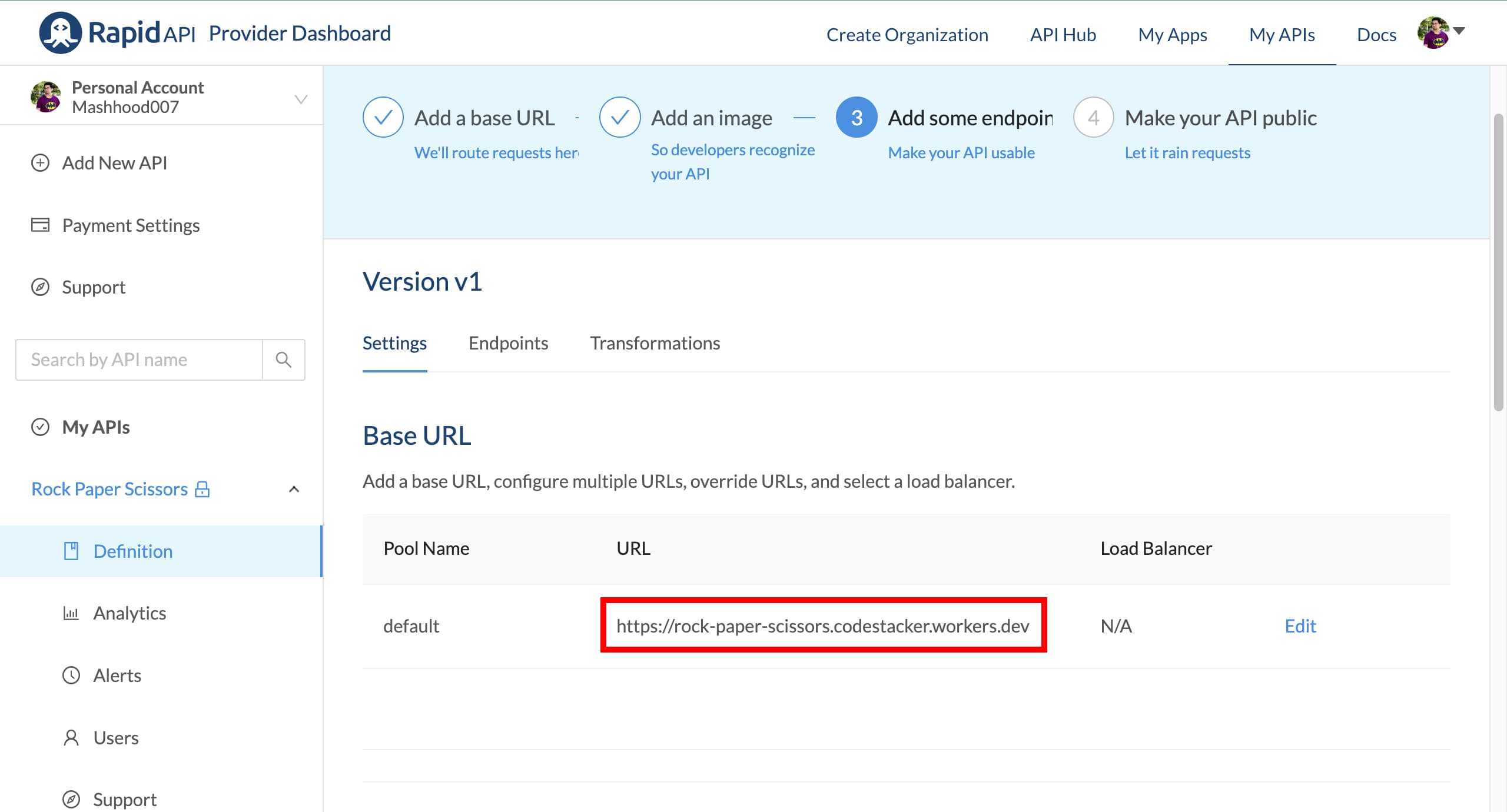Open the Rock Paper Scissors API
Image resolution: width=1507 pixels, height=812 pixels.
coord(109,489)
